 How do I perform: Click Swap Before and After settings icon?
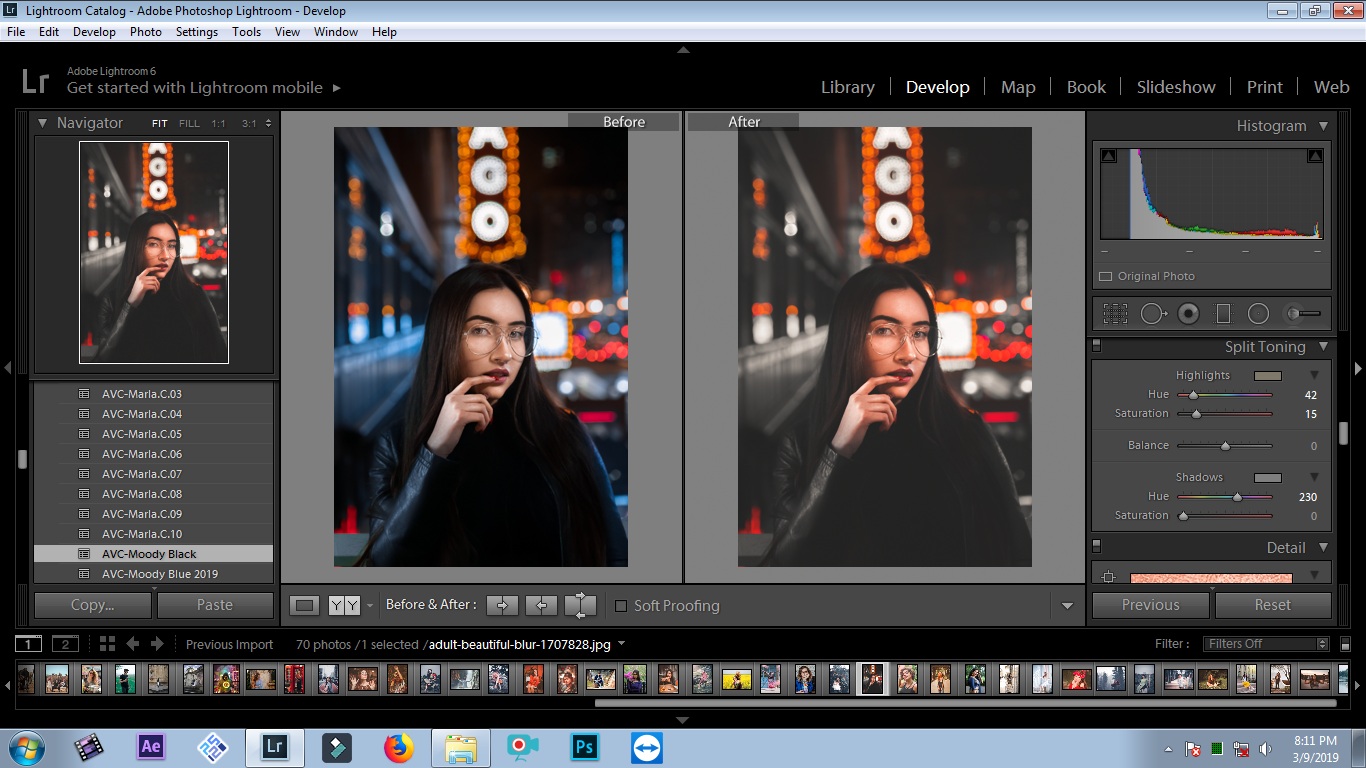pyautogui.click(x=580, y=605)
